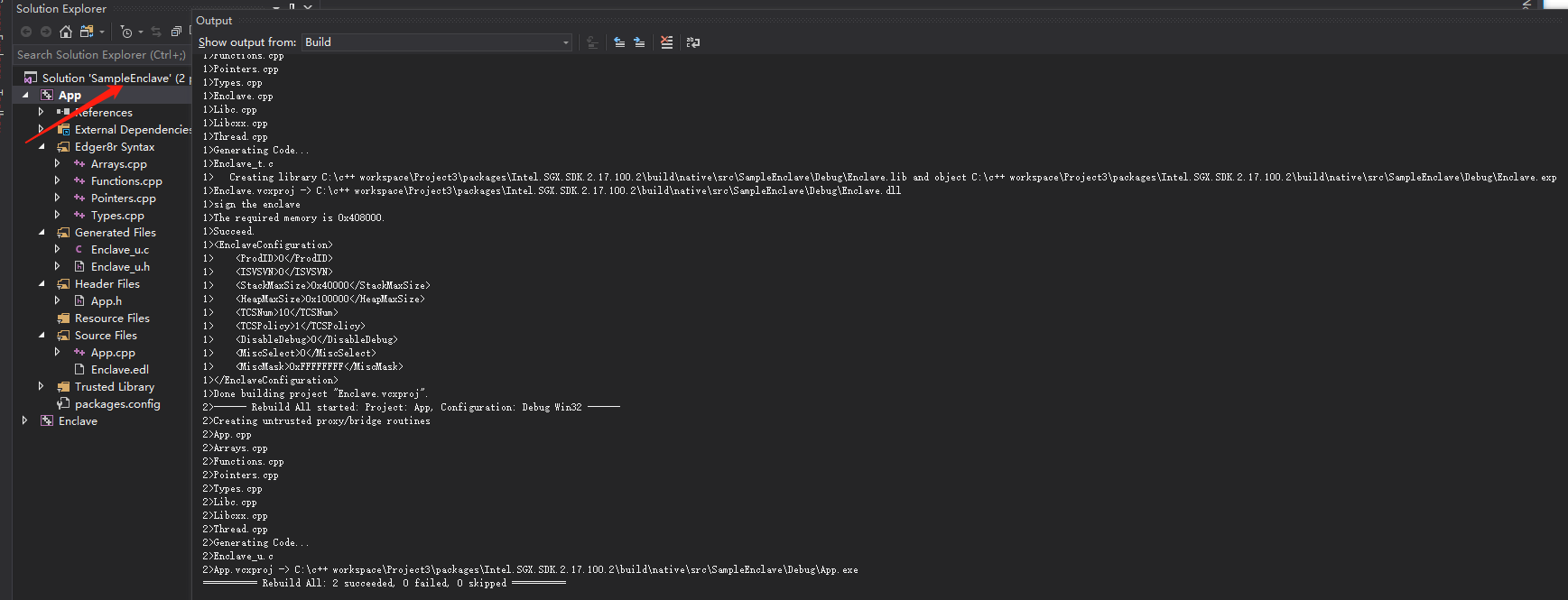Select Enclave.edl in Source Files
This screenshot has width=1568, height=600.
pos(119,369)
